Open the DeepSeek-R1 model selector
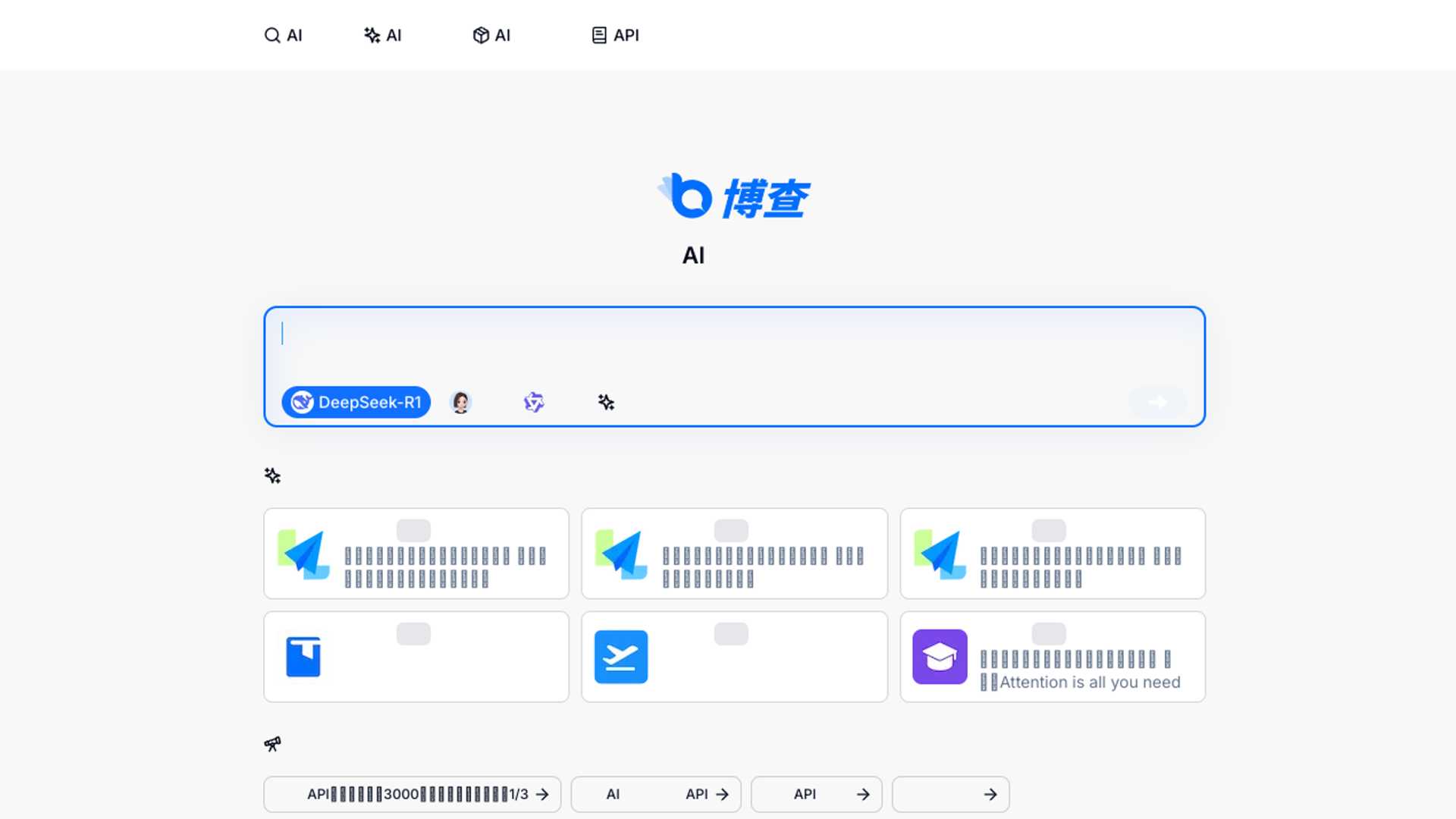1456x819 pixels. [x=355, y=402]
